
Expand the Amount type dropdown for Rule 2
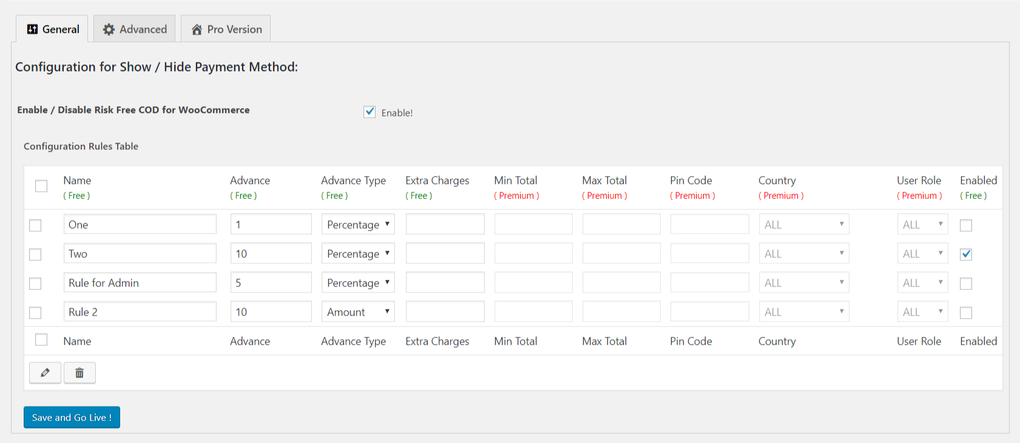(358, 312)
